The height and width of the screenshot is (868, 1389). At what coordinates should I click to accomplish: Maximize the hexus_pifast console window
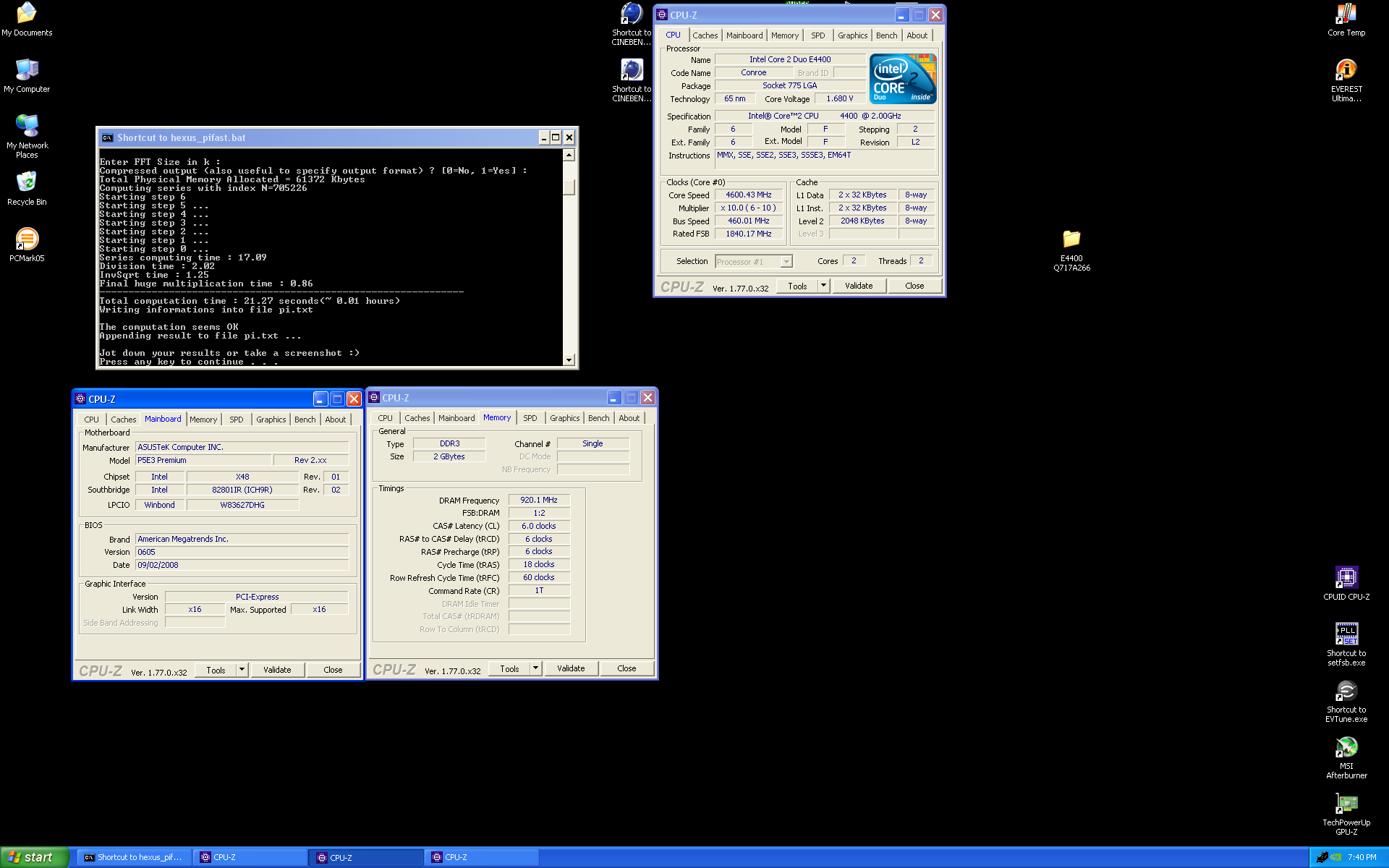click(556, 137)
